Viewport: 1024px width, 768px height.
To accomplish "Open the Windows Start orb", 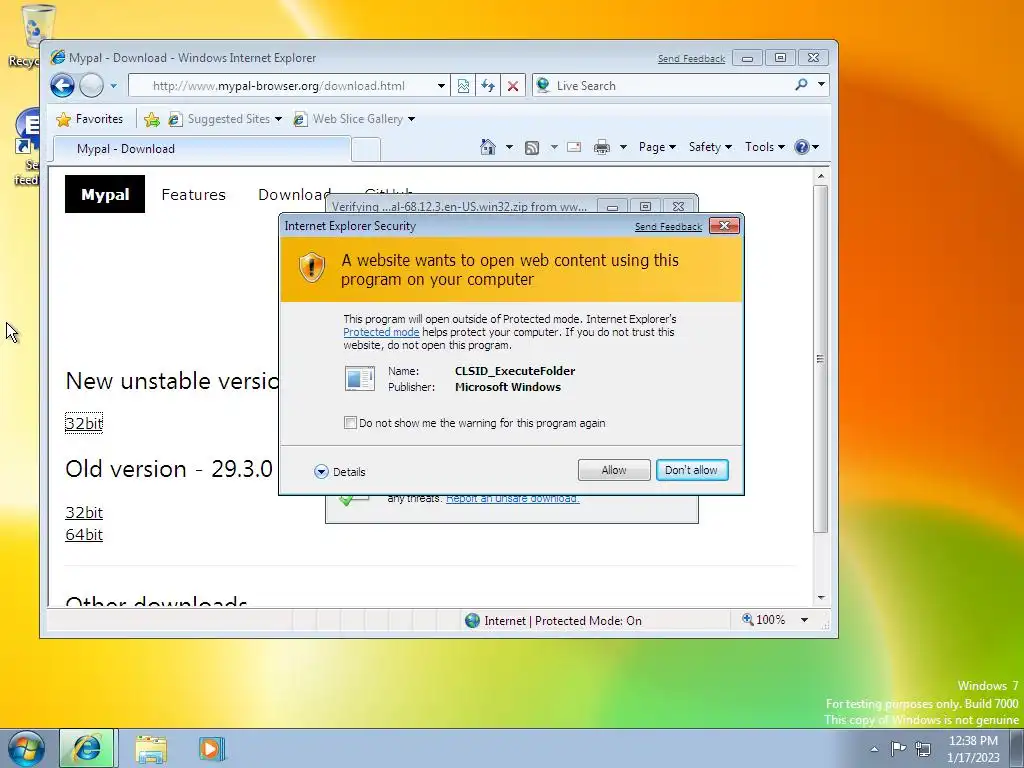I will pyautogui.click(x=26, y=748).
